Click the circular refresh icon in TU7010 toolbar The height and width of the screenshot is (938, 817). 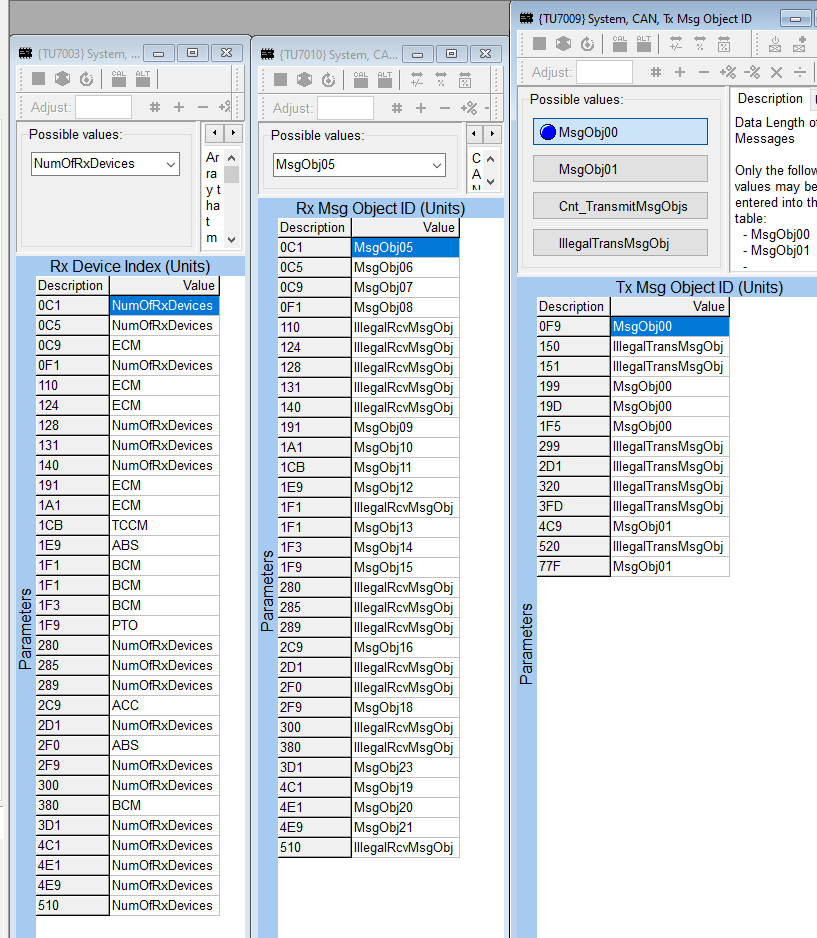tap(328, 80)
